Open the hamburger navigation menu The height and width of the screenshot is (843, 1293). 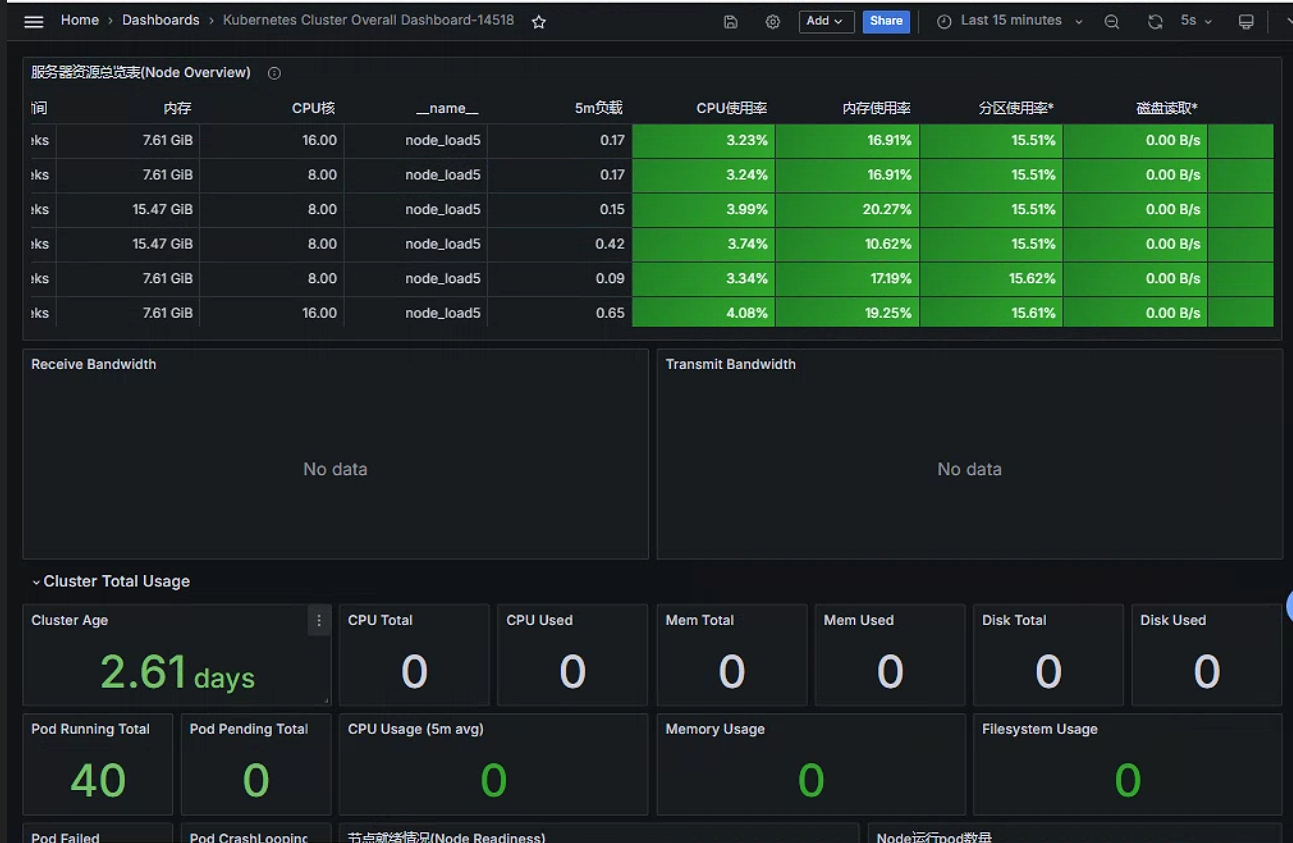click(34, 21)
